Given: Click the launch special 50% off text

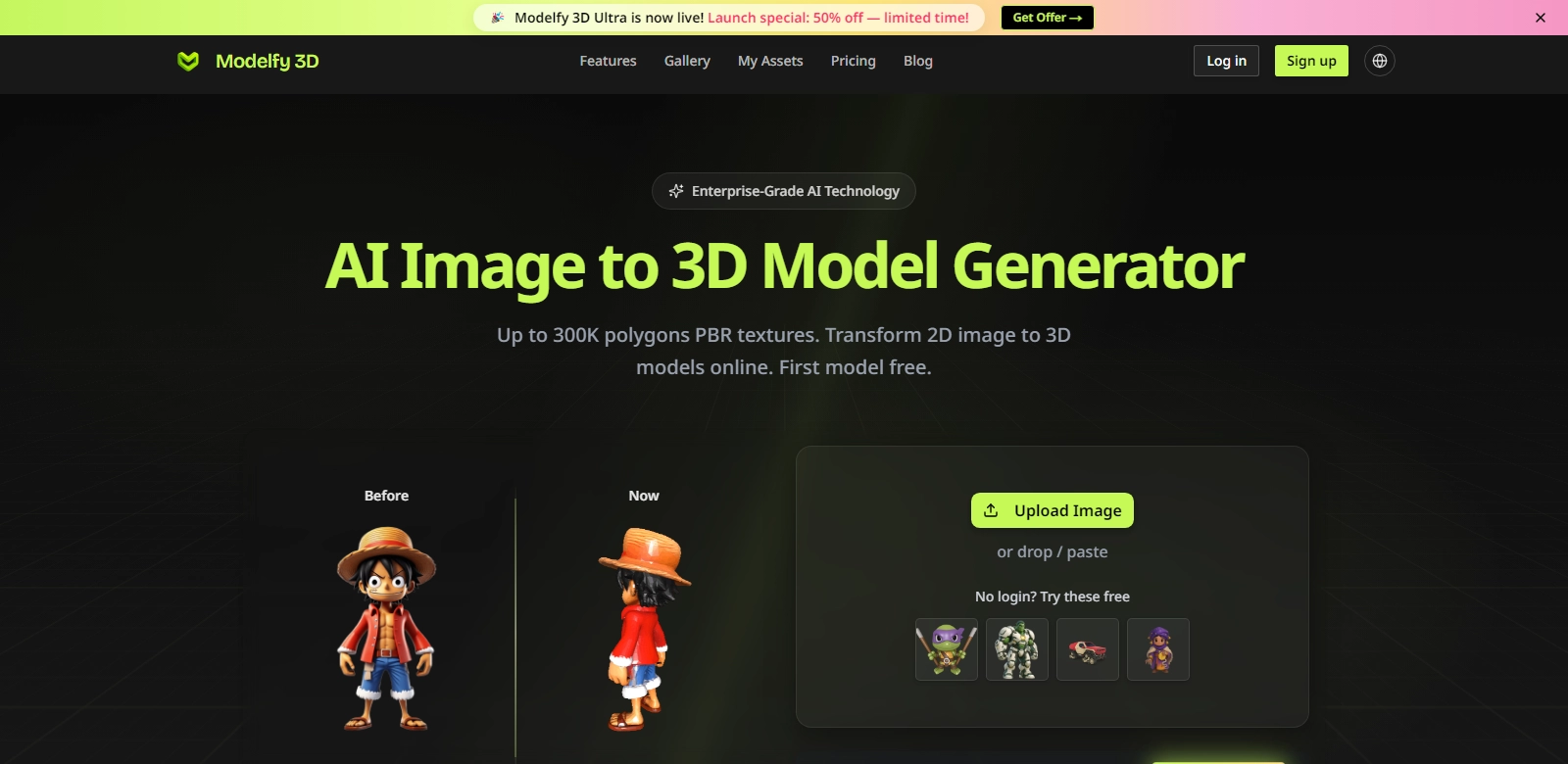Looking at the screenshot, I should coord(838,18).
